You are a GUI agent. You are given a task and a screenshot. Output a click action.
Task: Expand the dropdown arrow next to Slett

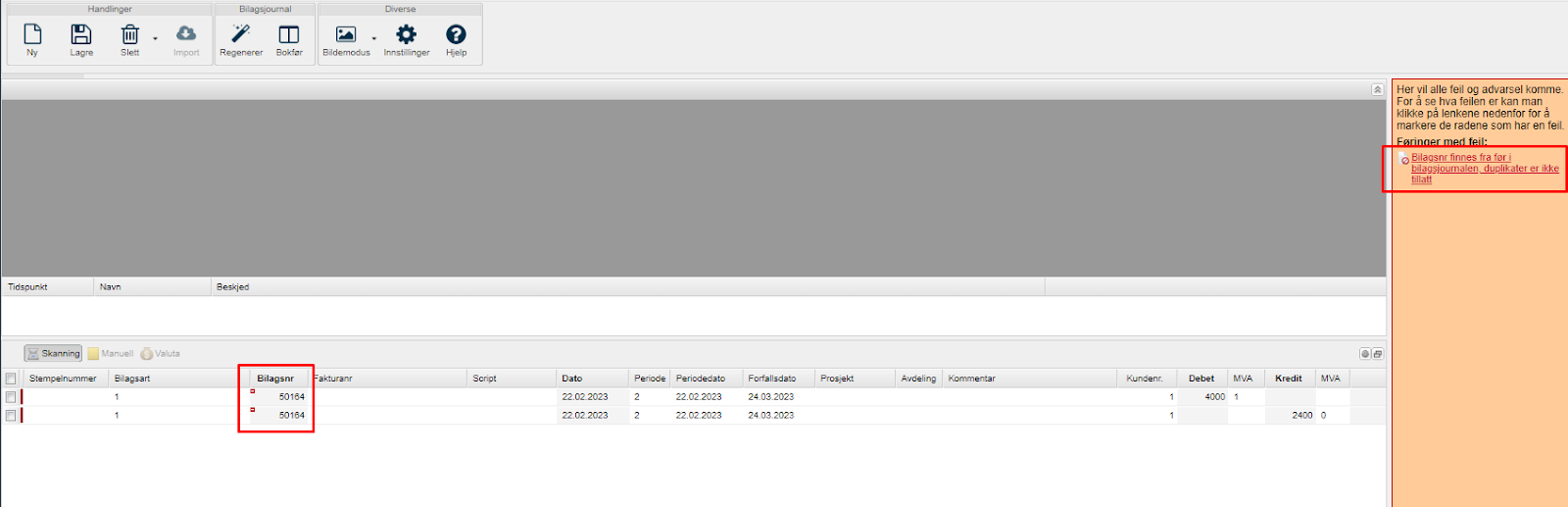[x=155, y=39]
